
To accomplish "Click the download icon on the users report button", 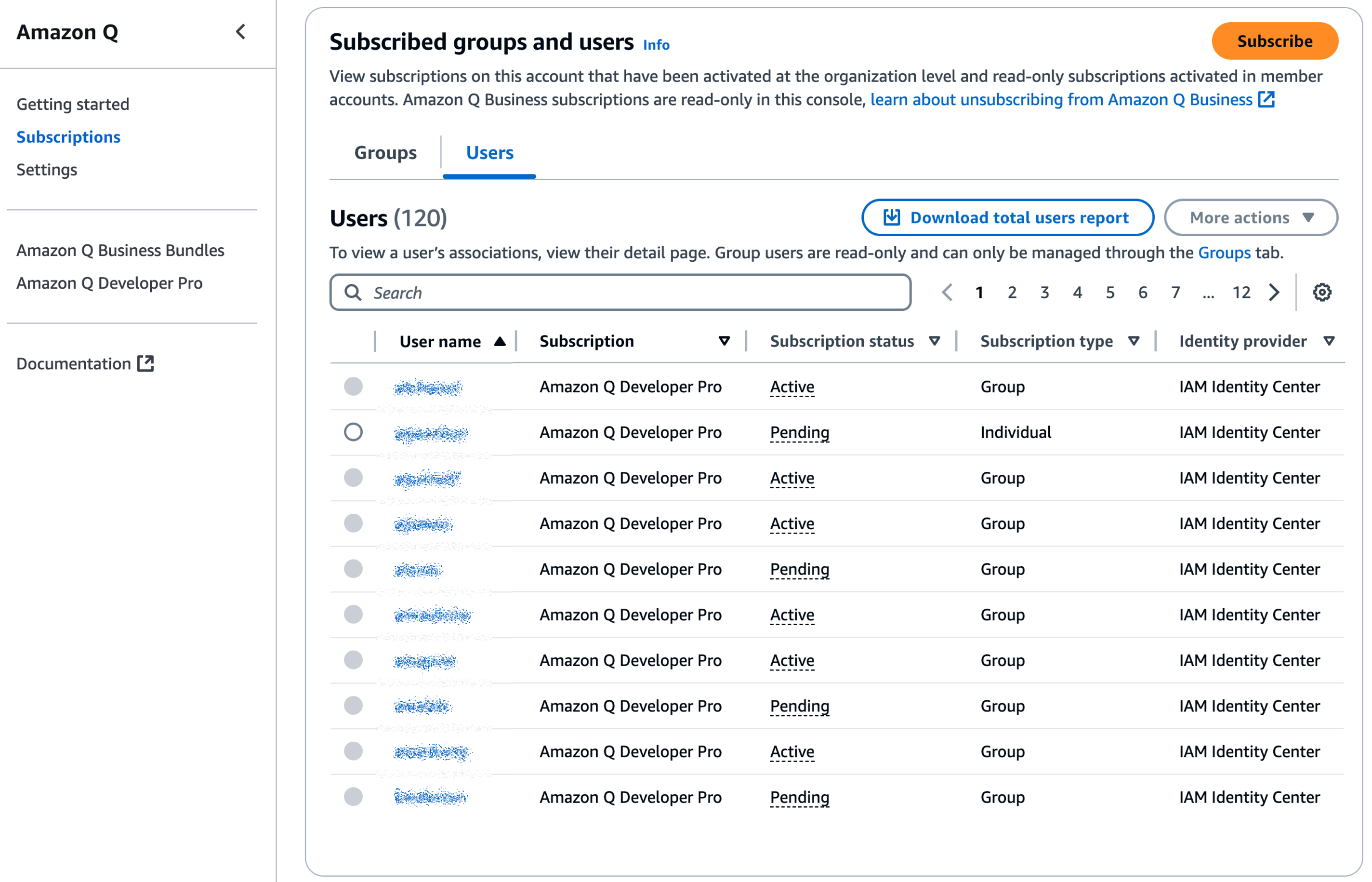I will coord(891,217).
